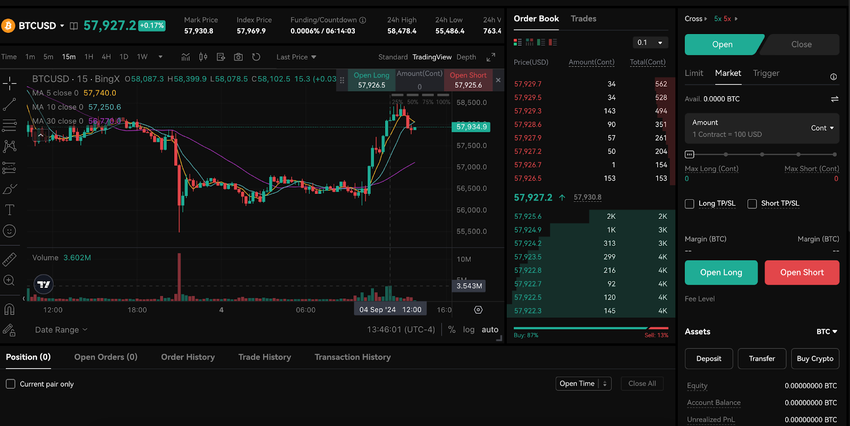Collapse the indicator legend arrow
Image resolution: width=850 pixels, height=426 pixels.
pyautogui.click(x=41, y=135)
